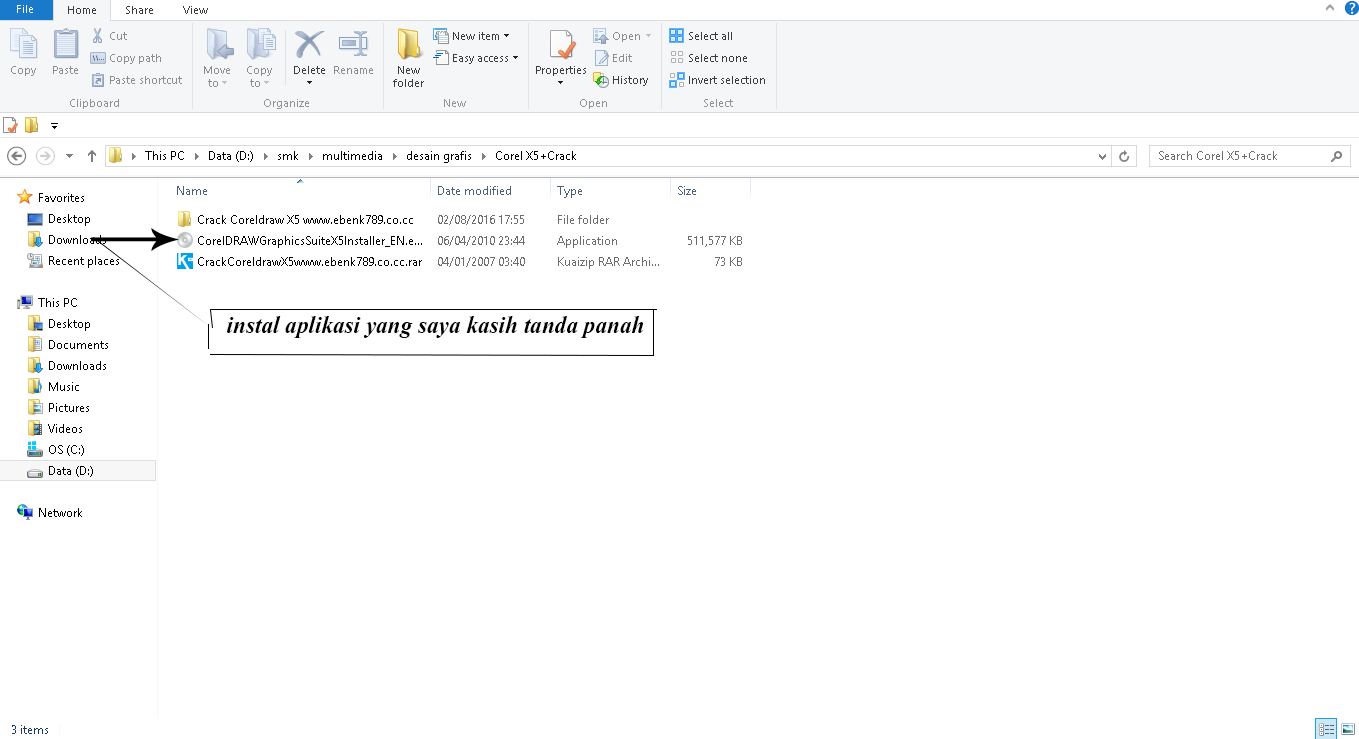
Task: Open the recent locations dropdown arrow
Action: coord(69,156)
